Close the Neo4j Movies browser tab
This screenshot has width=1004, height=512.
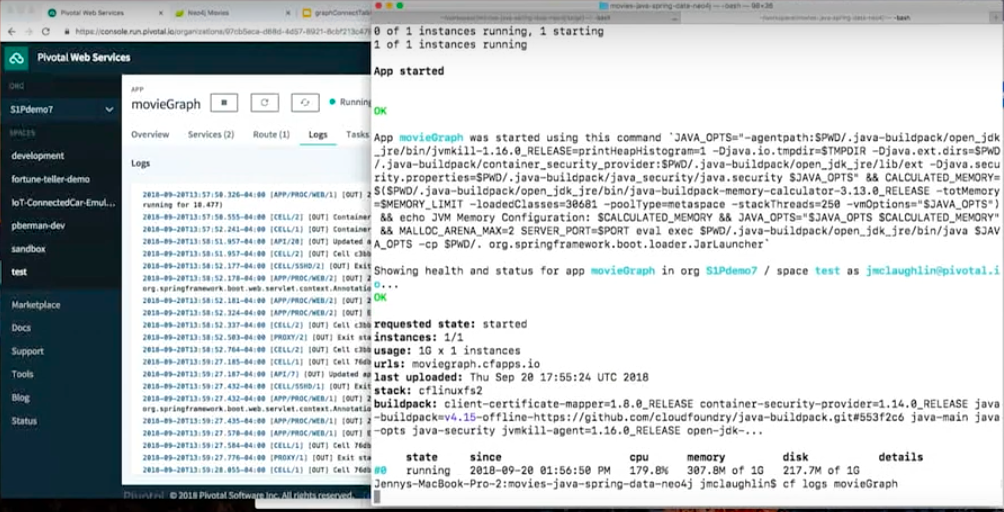coord(286,13)
